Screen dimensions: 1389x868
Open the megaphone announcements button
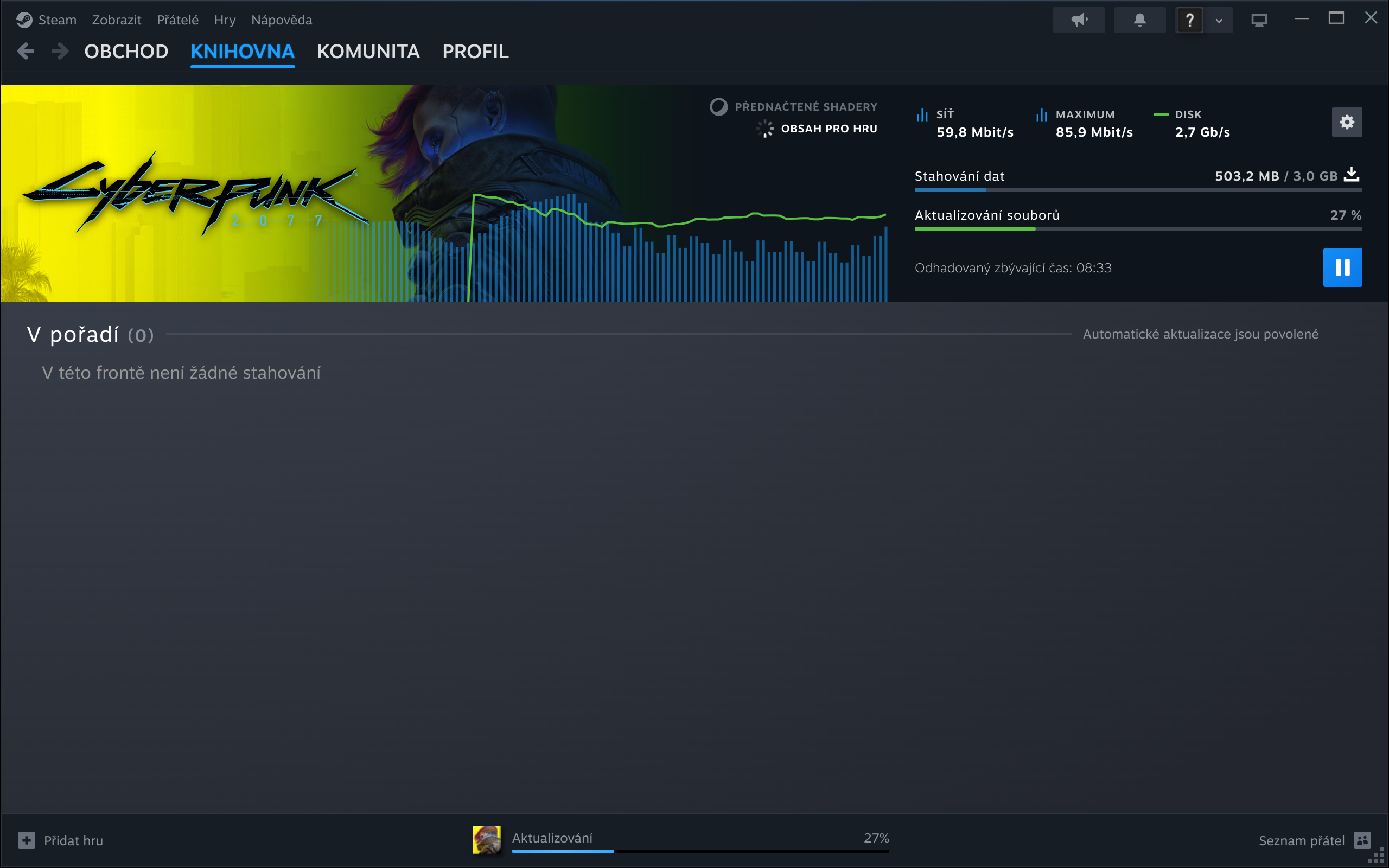click(1079, 20)
